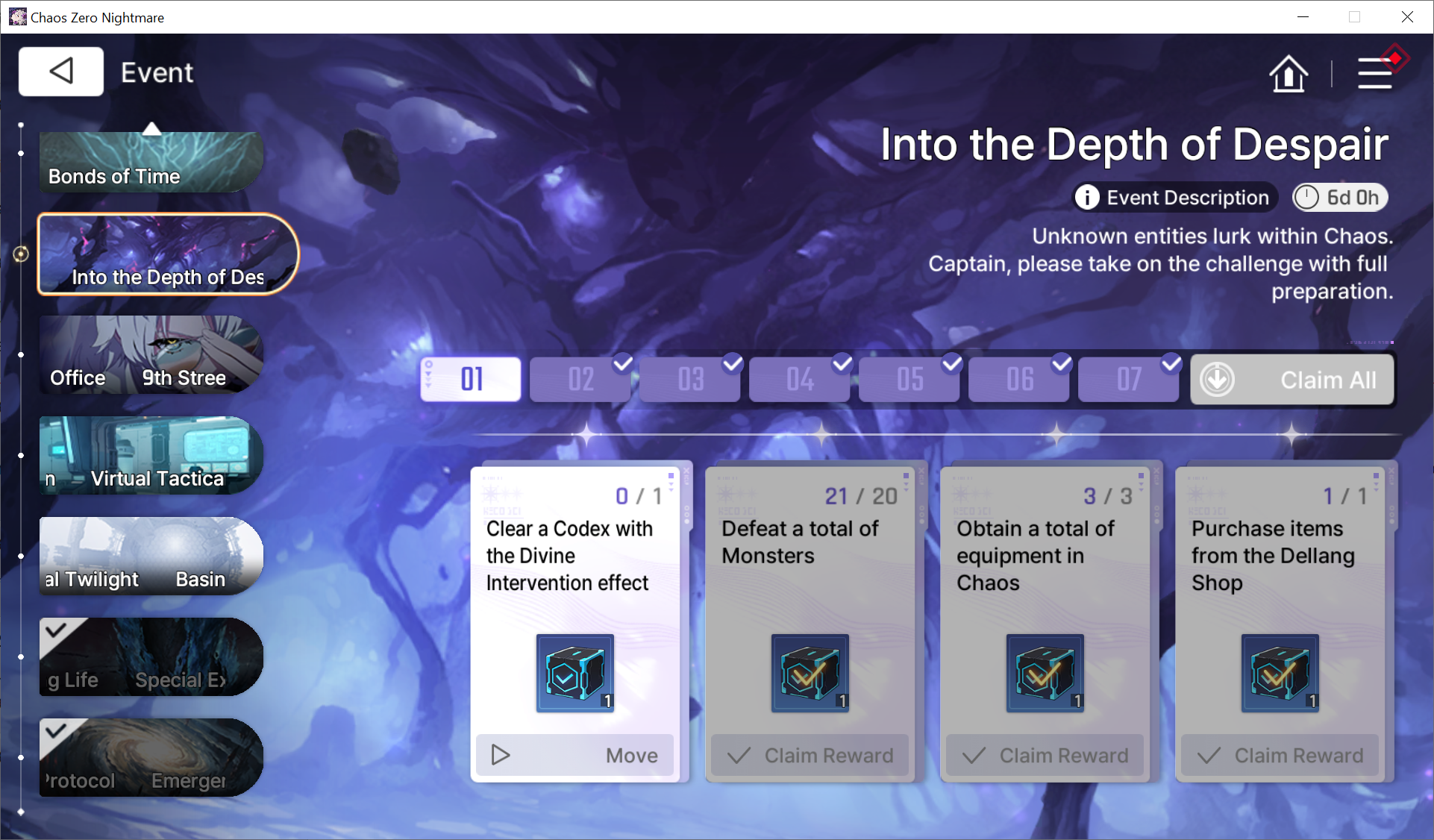The width and height of the screenshot is (1434, 840).
Task: Click the home icon
Action: pos(1289,74)
